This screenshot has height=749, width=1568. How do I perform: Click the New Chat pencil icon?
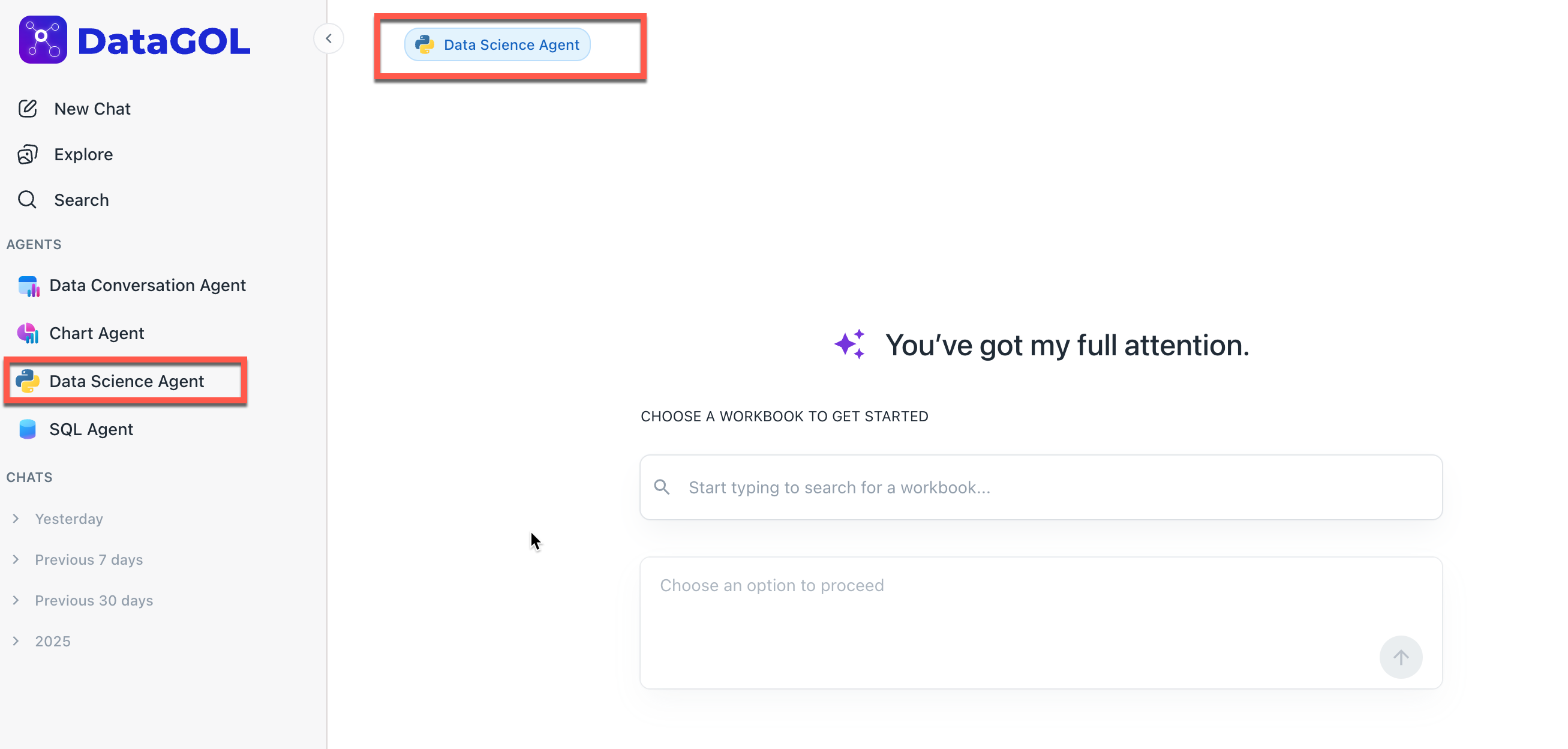coord(28,109)
